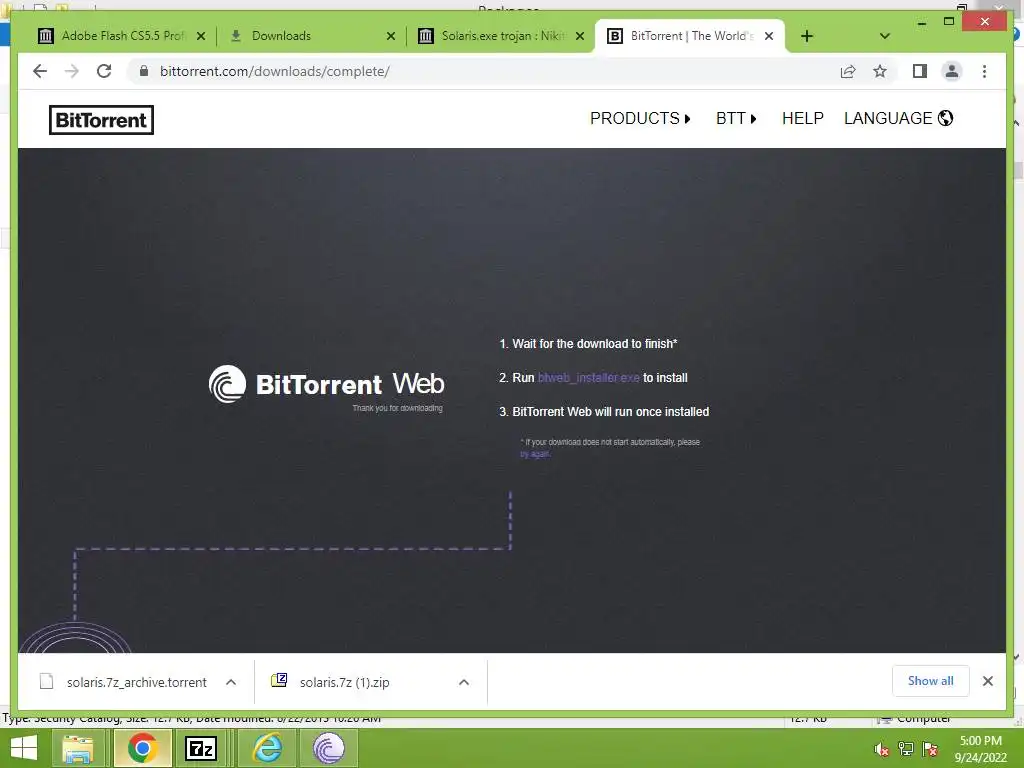The image size is (1024, 768).
Task: Close the Solaris.exe trojan tab
Action: [x=579, y=36]
